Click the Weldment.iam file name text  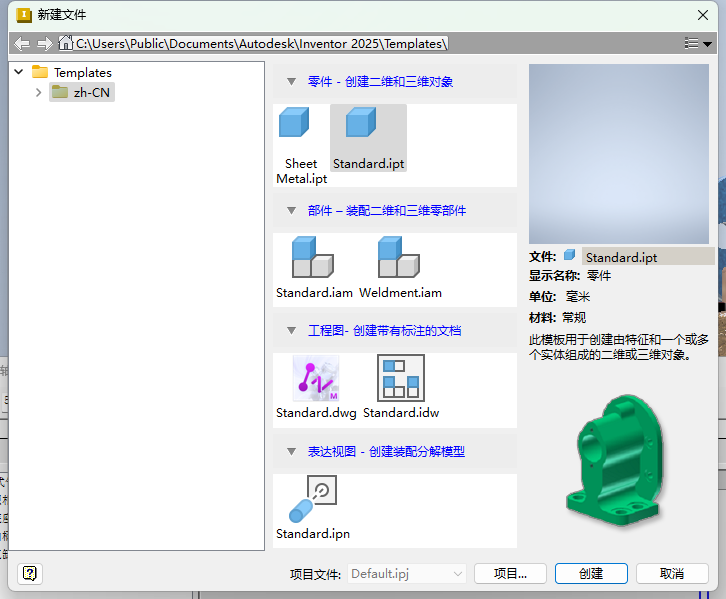[x=401, y=293]
